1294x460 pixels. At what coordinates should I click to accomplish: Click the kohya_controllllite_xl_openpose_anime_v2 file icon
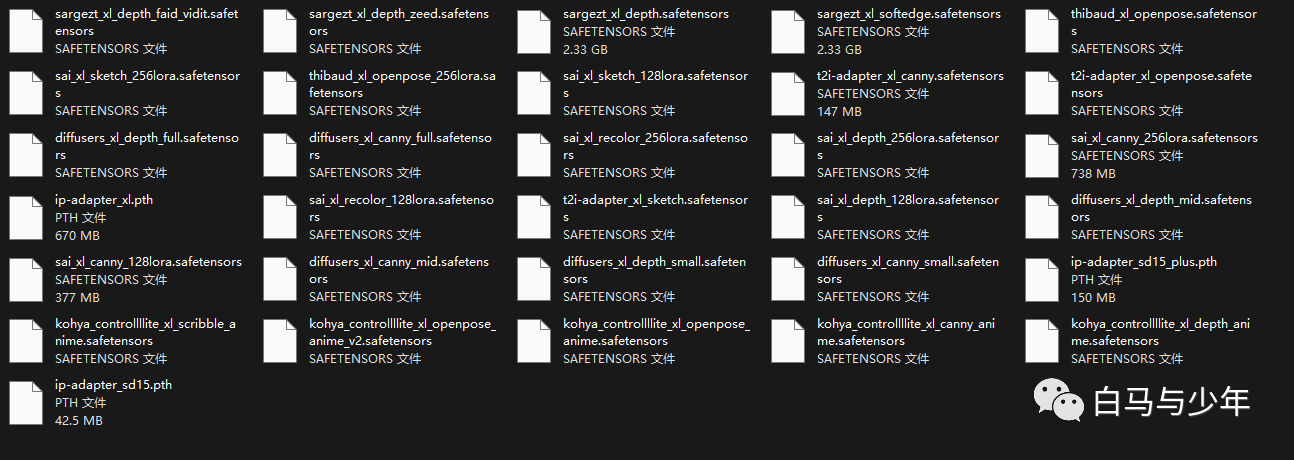[x=280, y=341]
